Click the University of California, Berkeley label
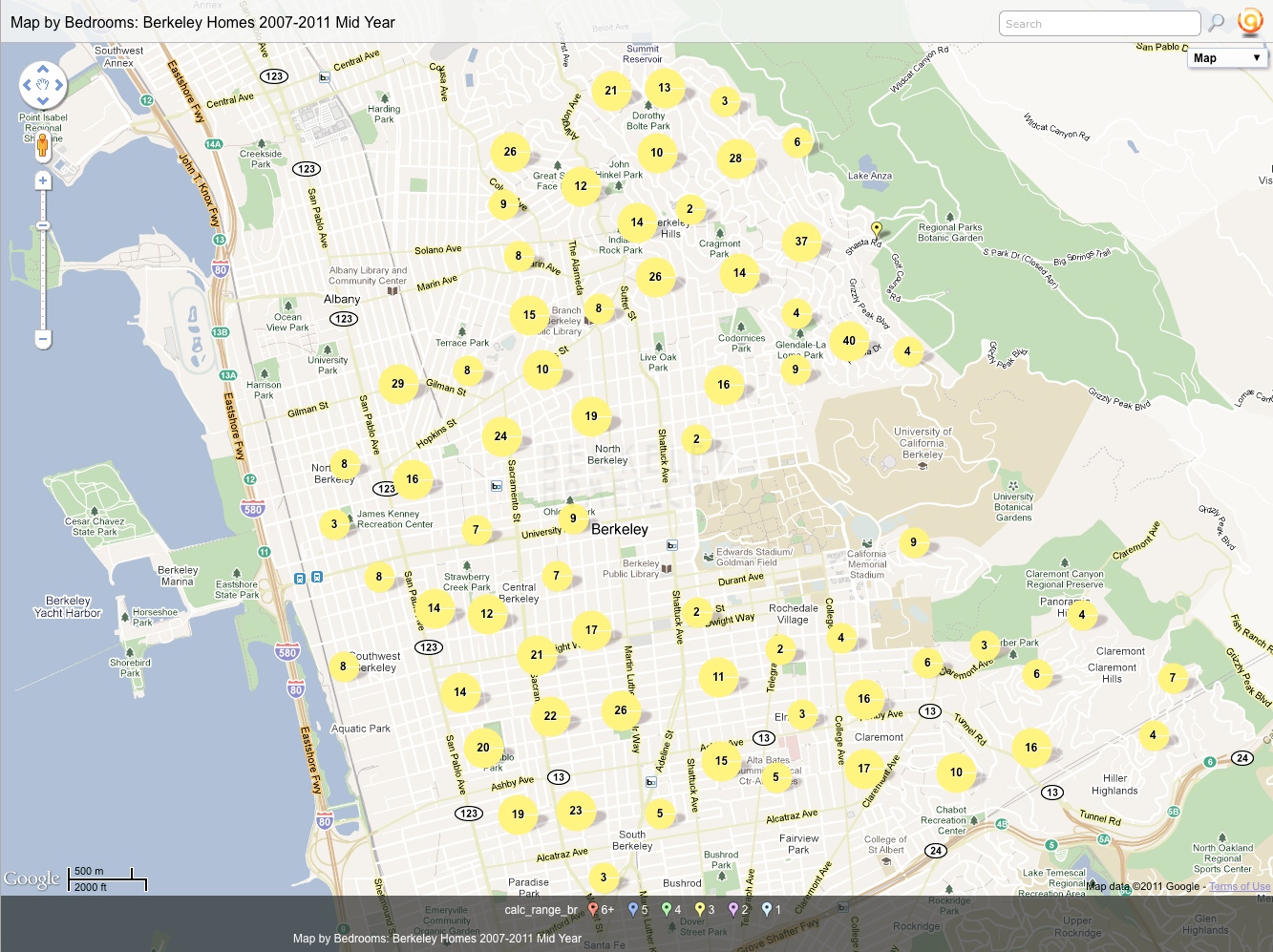The image size is (1273, 952). click(x=923, y=443)
